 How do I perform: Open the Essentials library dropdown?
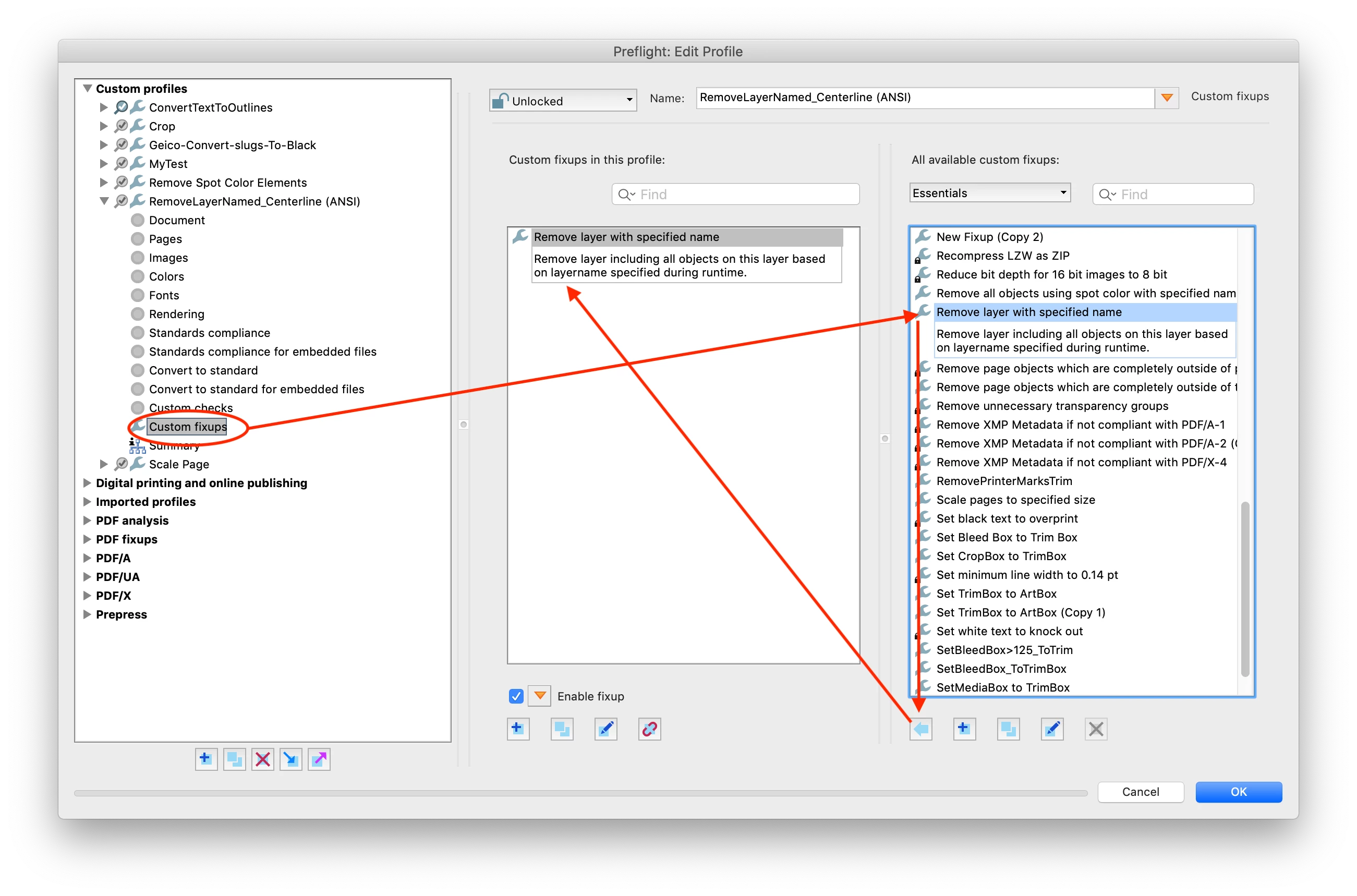(989, 193)
